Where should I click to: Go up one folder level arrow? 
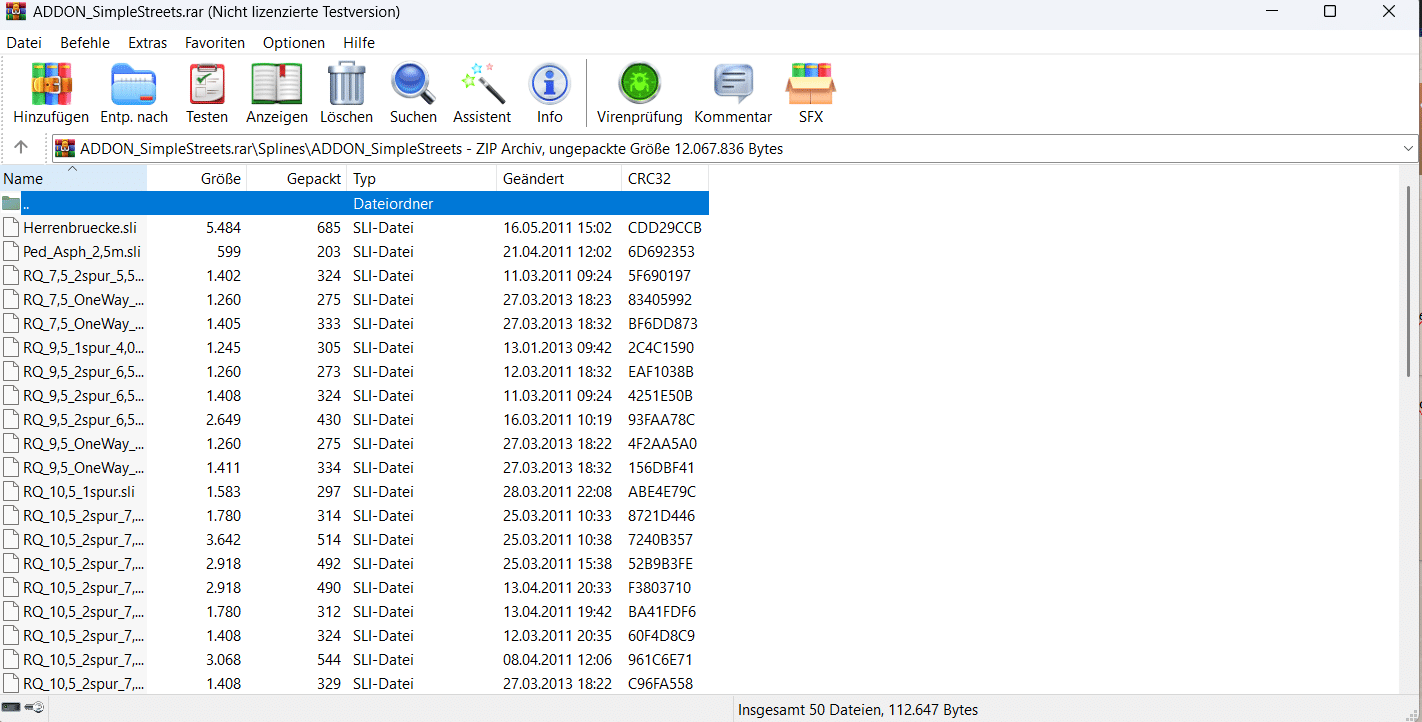(x=20, y=148)
